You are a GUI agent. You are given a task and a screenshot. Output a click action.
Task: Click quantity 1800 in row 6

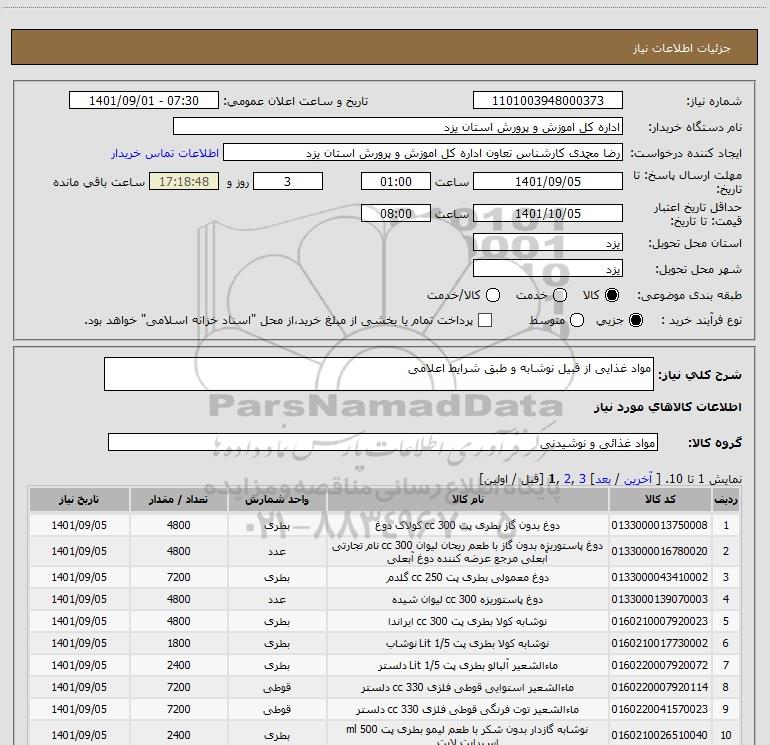click(x=178, y=643)
